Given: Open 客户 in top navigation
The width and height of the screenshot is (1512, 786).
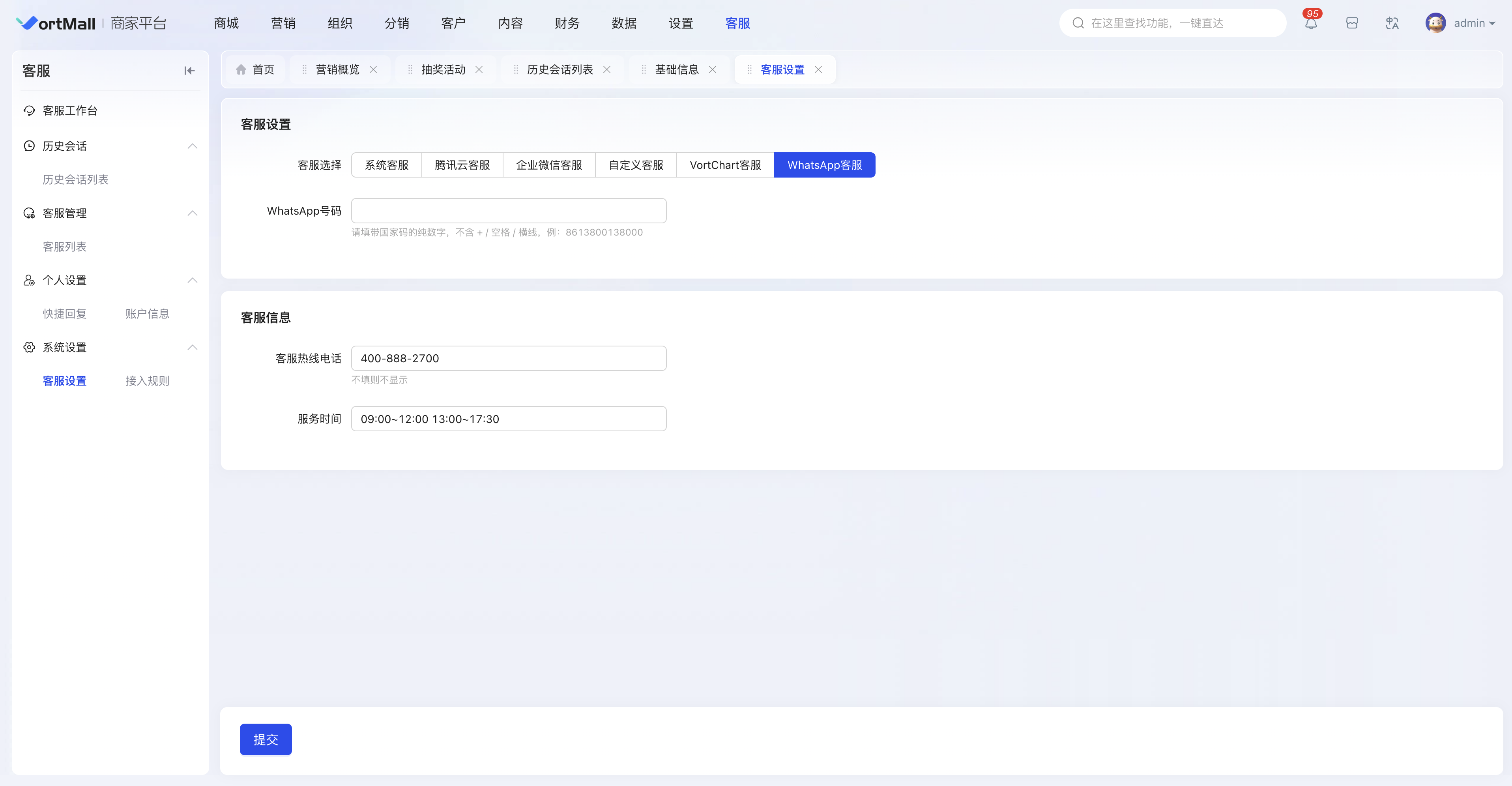Looking at the screenshot, I should (x=453, y=23).
